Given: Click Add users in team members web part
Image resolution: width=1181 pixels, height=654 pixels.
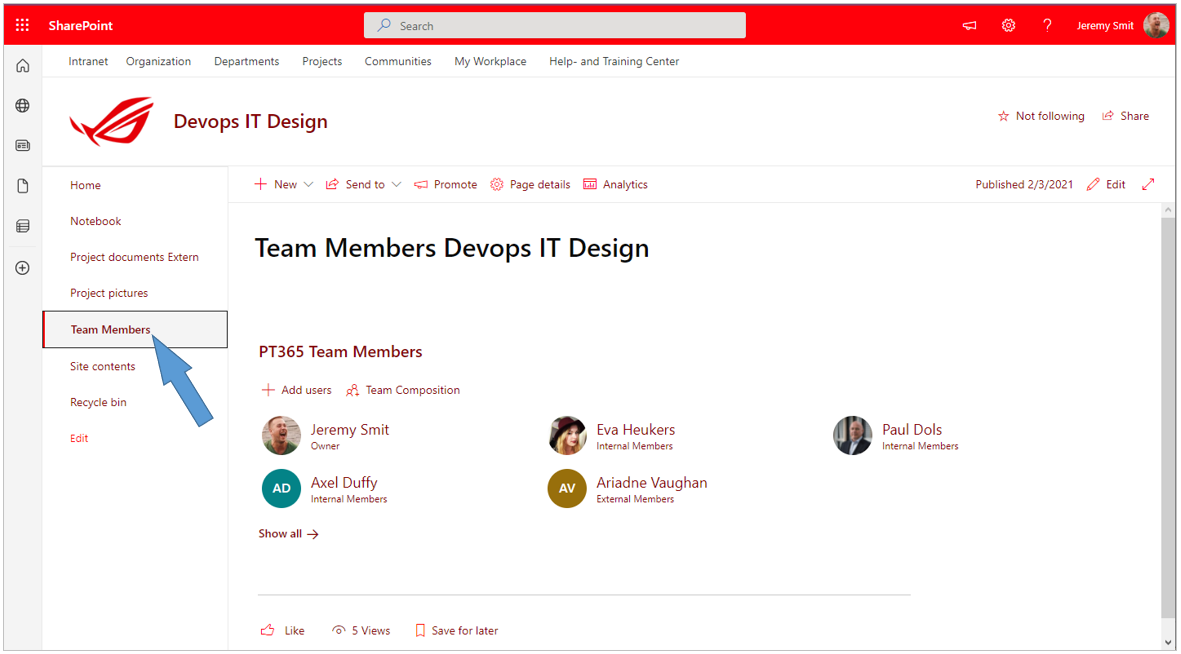Looking at the screenshot, I should click(296, 390).
